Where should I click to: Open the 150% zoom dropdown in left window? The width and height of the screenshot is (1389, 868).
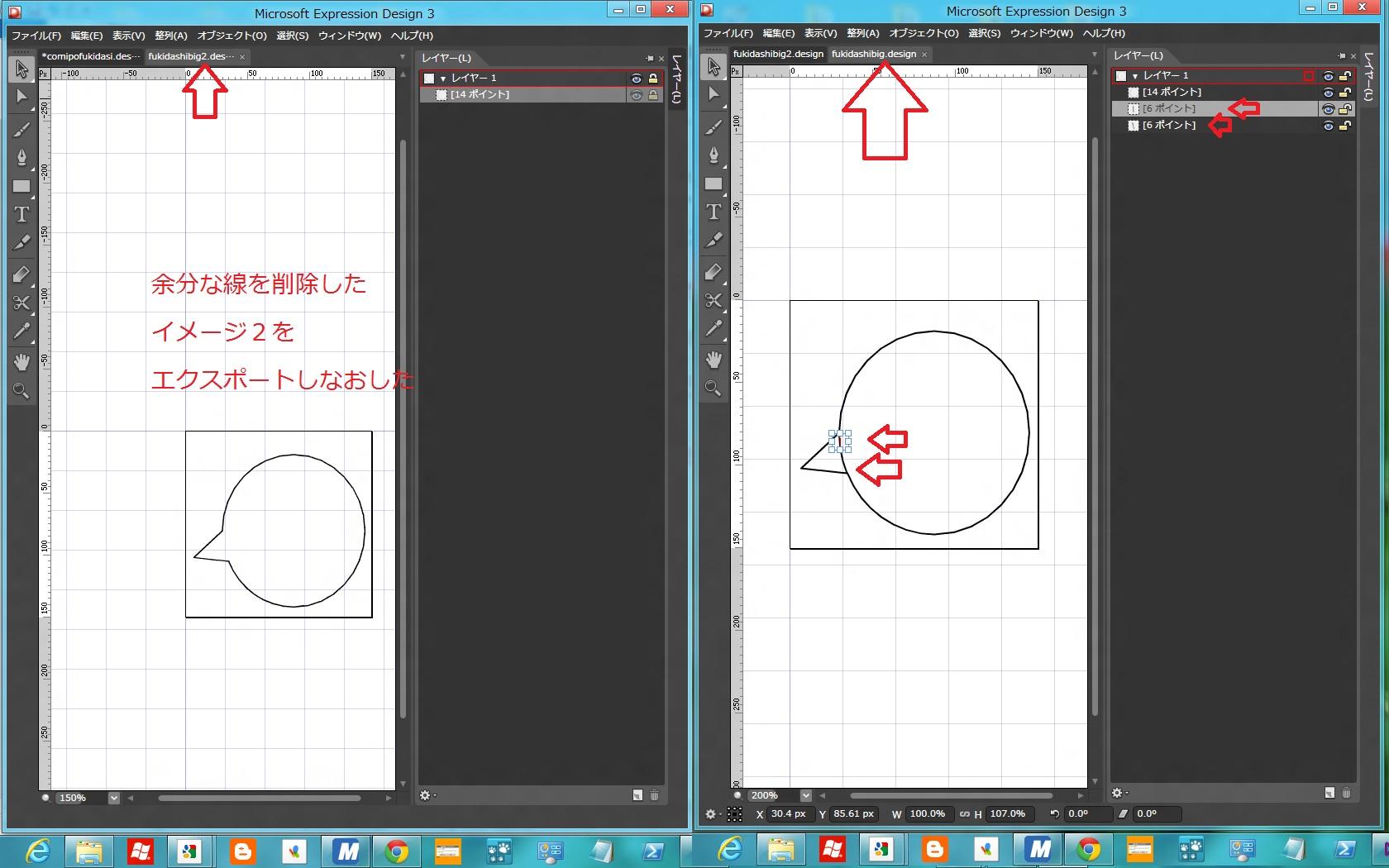114,798
